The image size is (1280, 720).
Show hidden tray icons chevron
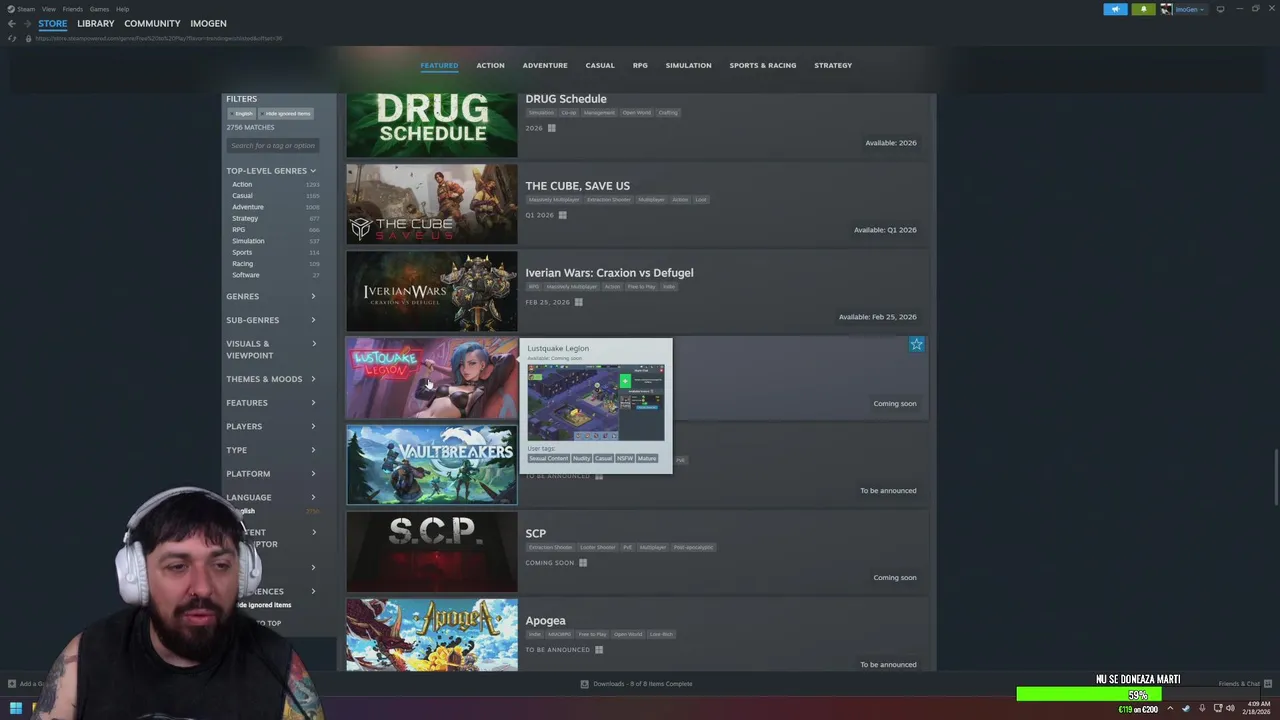(x=1172, y=709)
